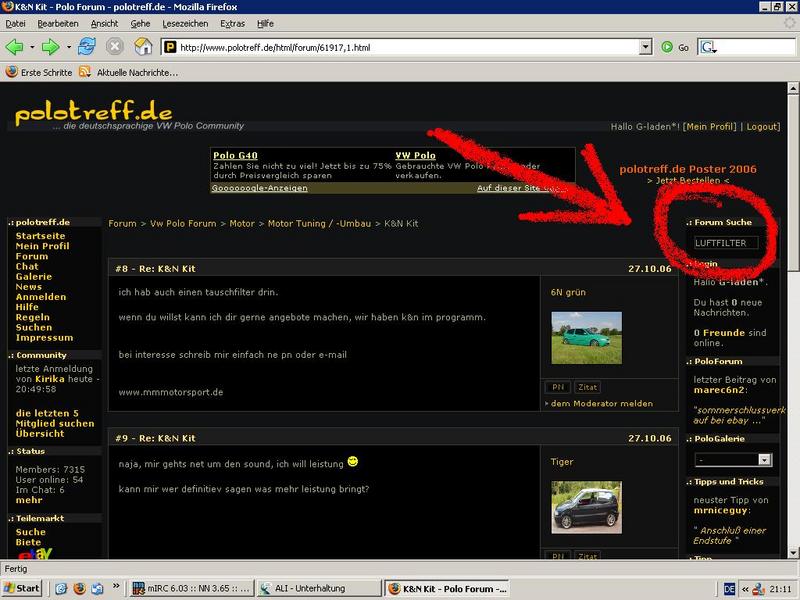
Task: Click the Mitglied suchen link
Action: (x=55, y=423)
